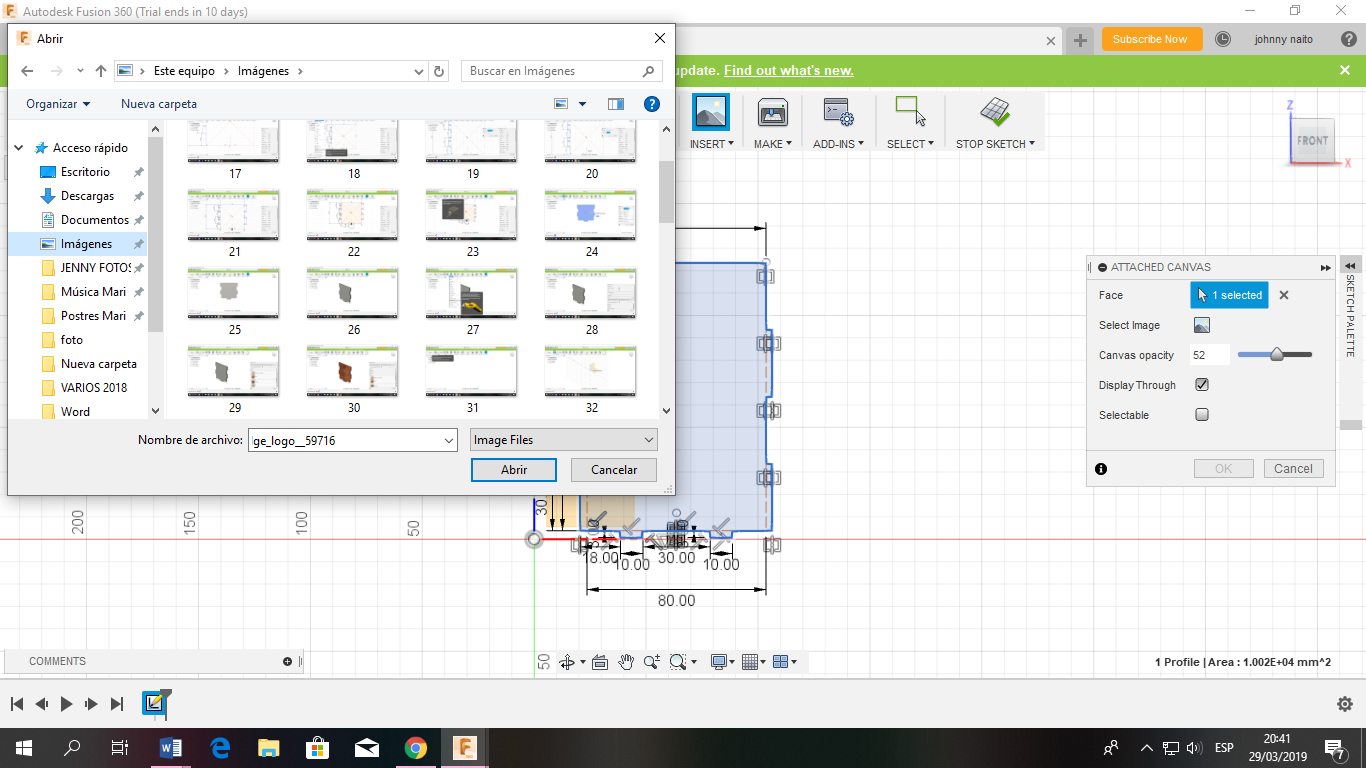Image resolution: width=1366 pixels, height=768 pixels.
Task: Click the Stop Sketch icon
Action: 994,112
